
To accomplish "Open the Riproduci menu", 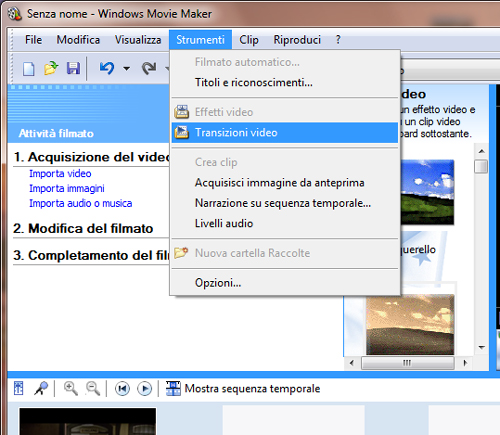I will pos(297,40).
